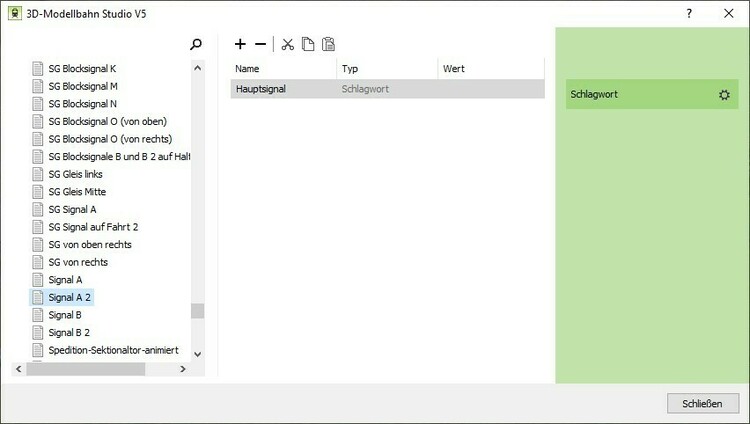Screen dimensions: 750x424
Task: Select the highlighted Signal A 2 entry
Action: pyautogui.click(x=69, y=298)
